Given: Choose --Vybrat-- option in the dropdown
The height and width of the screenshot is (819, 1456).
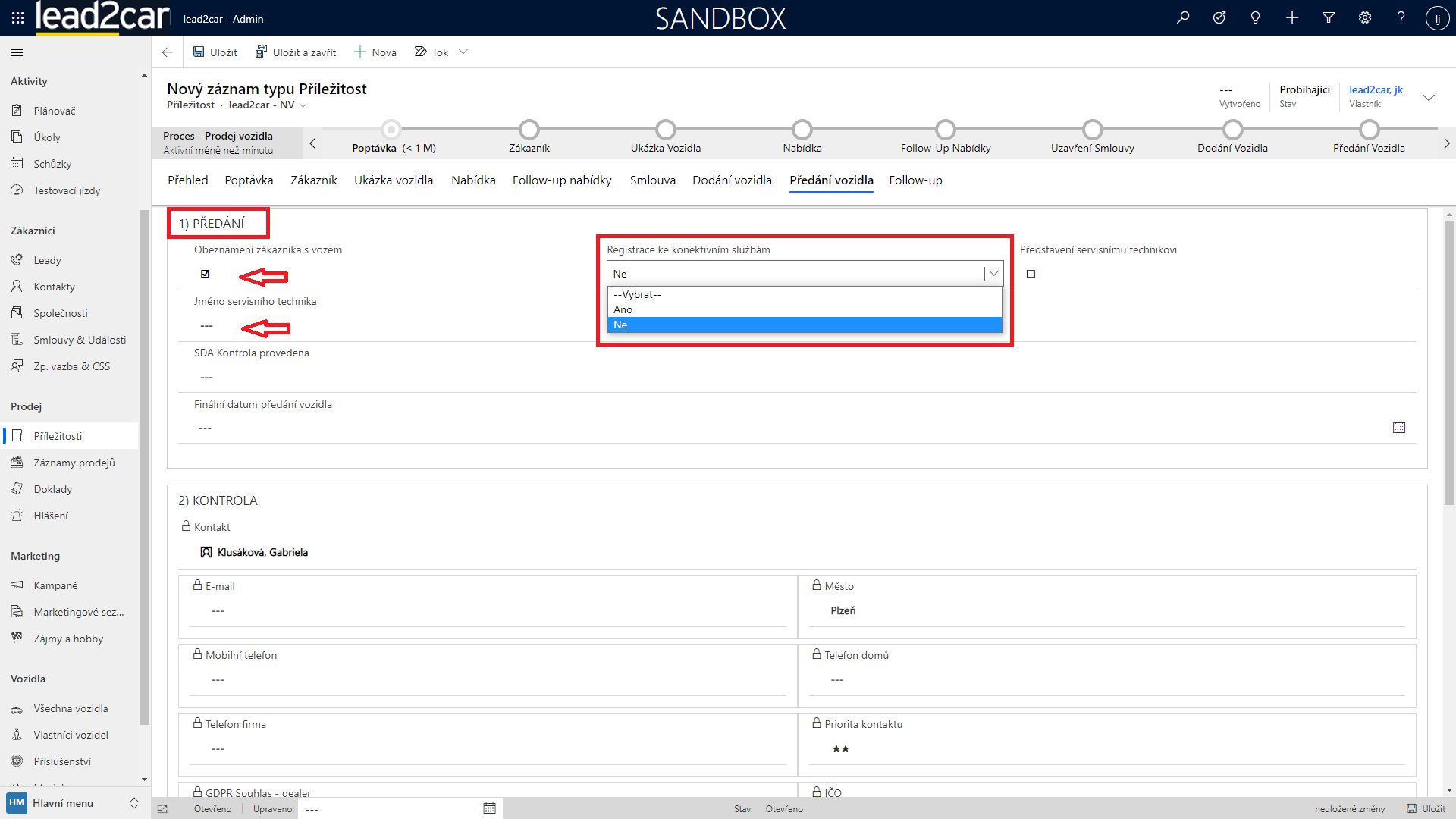Looking at the screenshot, I should coord(637,294).
